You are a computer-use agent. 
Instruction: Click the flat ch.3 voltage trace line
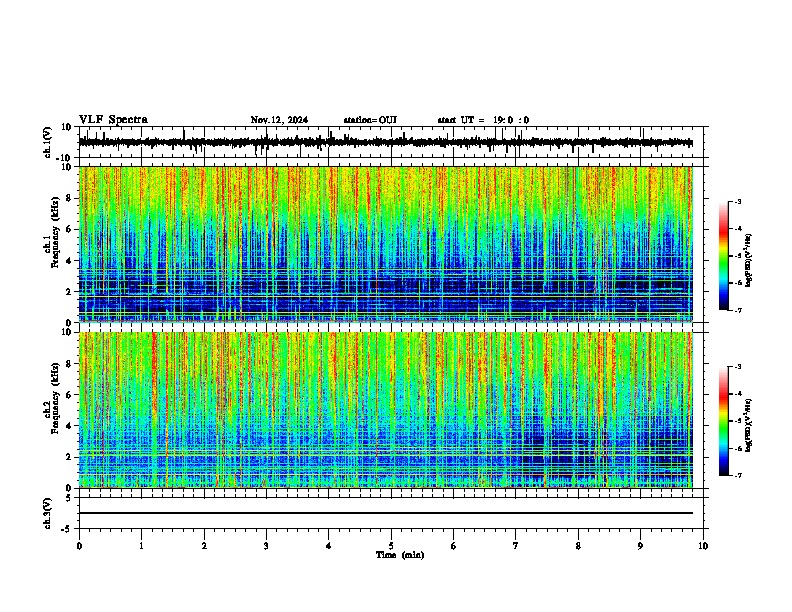(386, 513)
